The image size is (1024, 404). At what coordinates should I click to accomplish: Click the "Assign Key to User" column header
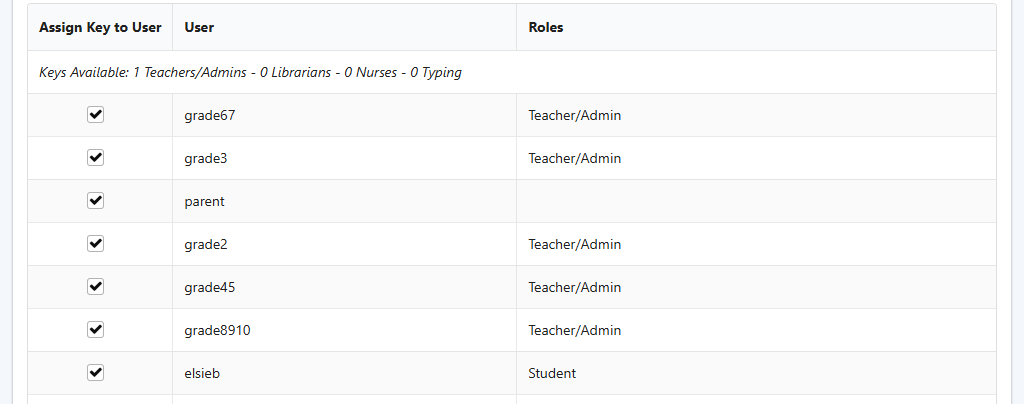click(x=100, y=27)
